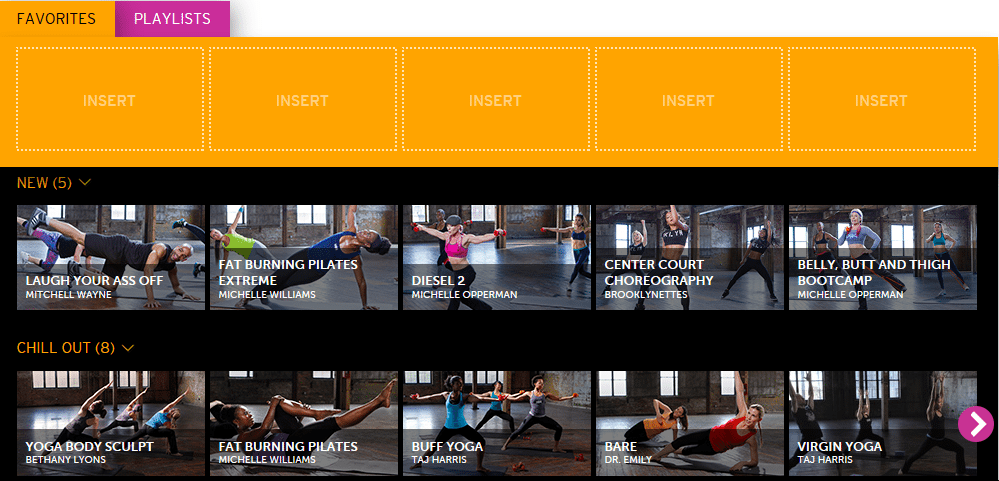Click the last INSERT slot on right
Image resolution: width=999 pixels, height=481 pixels.
coord(882,99)
